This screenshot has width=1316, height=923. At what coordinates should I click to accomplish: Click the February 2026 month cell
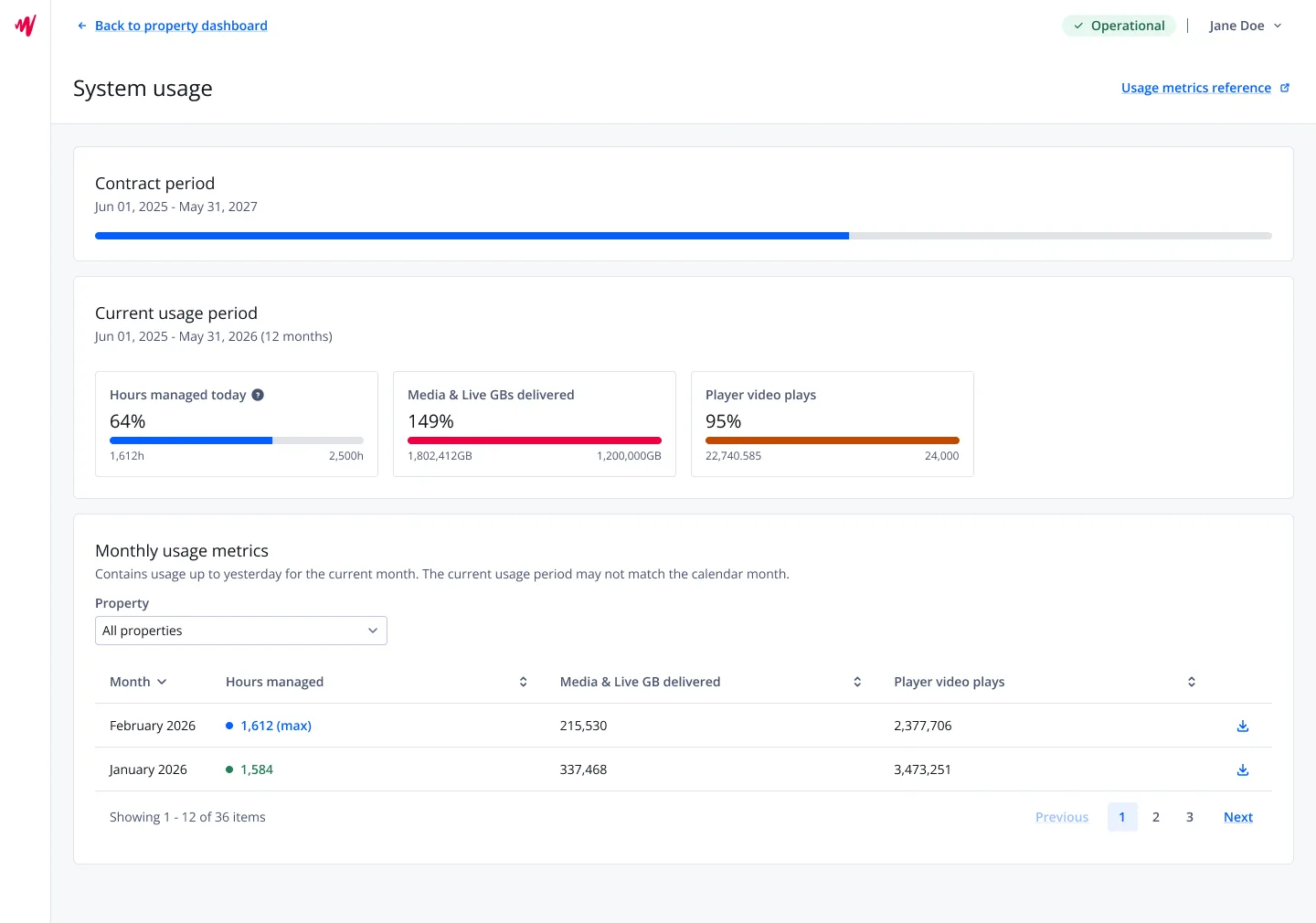pyautogui.click(x=153, y=726)
